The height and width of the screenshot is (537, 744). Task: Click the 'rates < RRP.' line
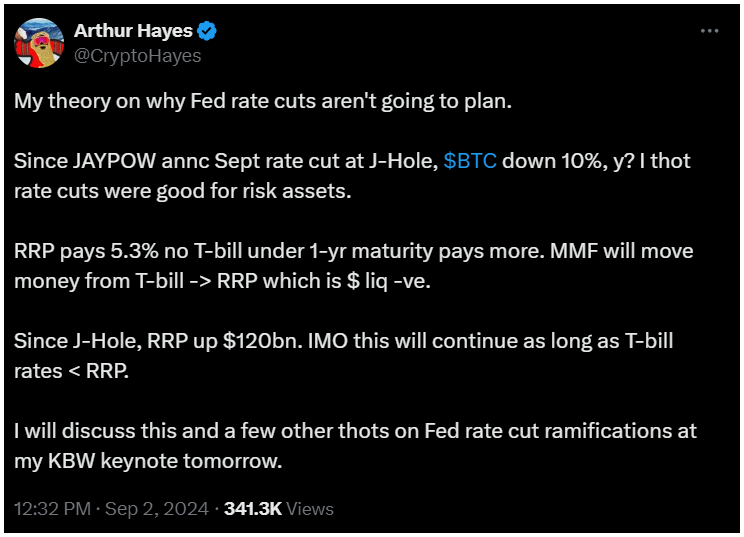tap(72, 371)
